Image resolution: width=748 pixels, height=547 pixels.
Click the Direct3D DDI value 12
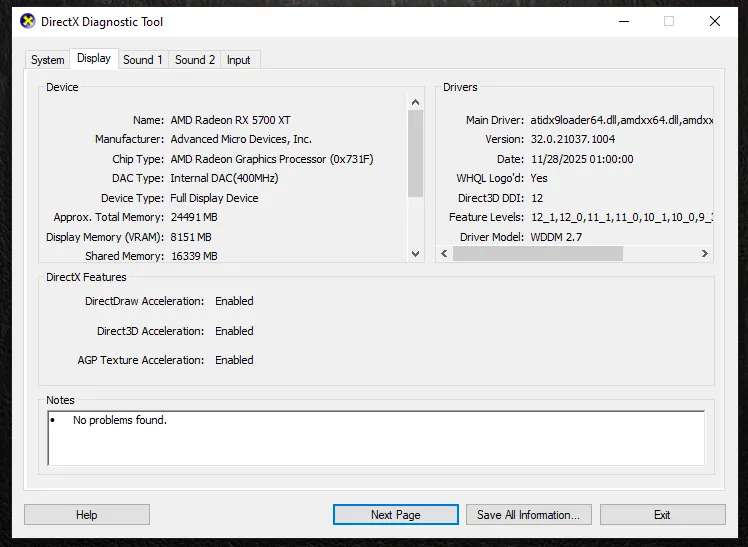pos(537,198)
